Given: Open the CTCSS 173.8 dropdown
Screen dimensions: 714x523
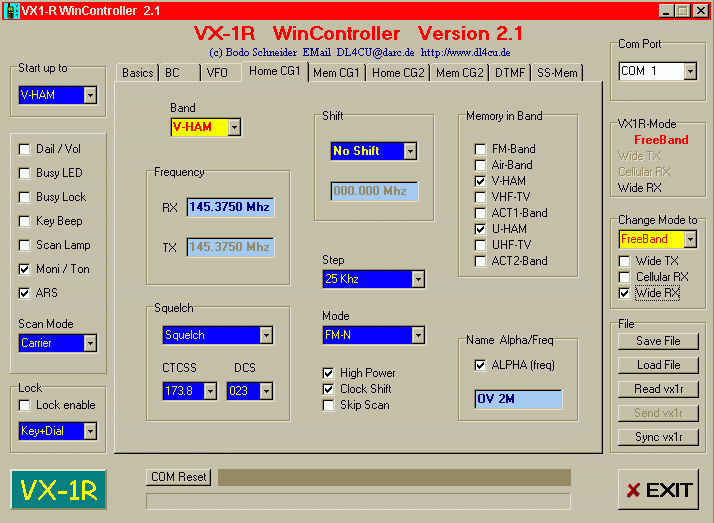Looking at the screenshot, I should click(x=210, y=391).
